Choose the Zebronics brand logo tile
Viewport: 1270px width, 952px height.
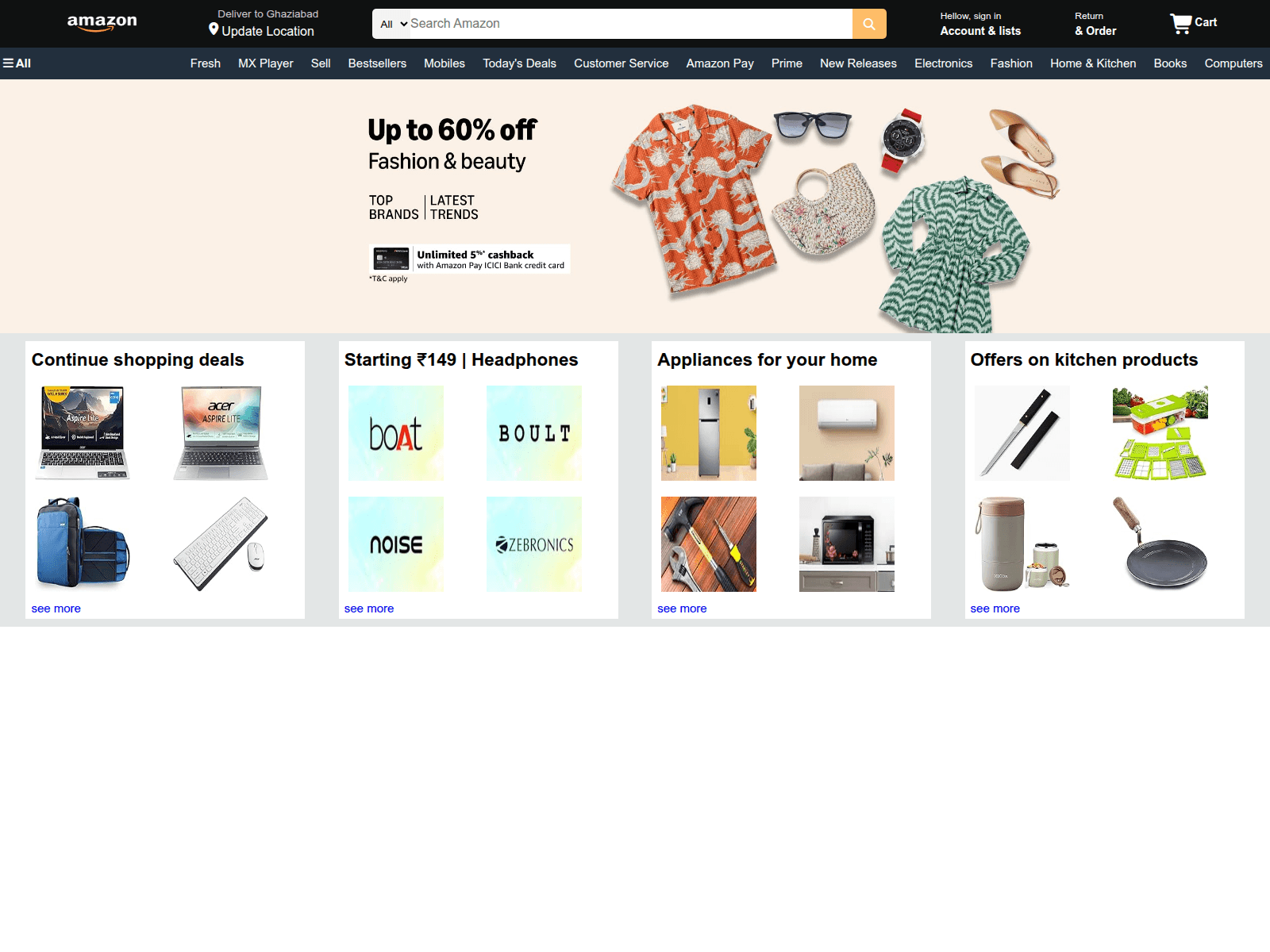(x=534, y=544)
